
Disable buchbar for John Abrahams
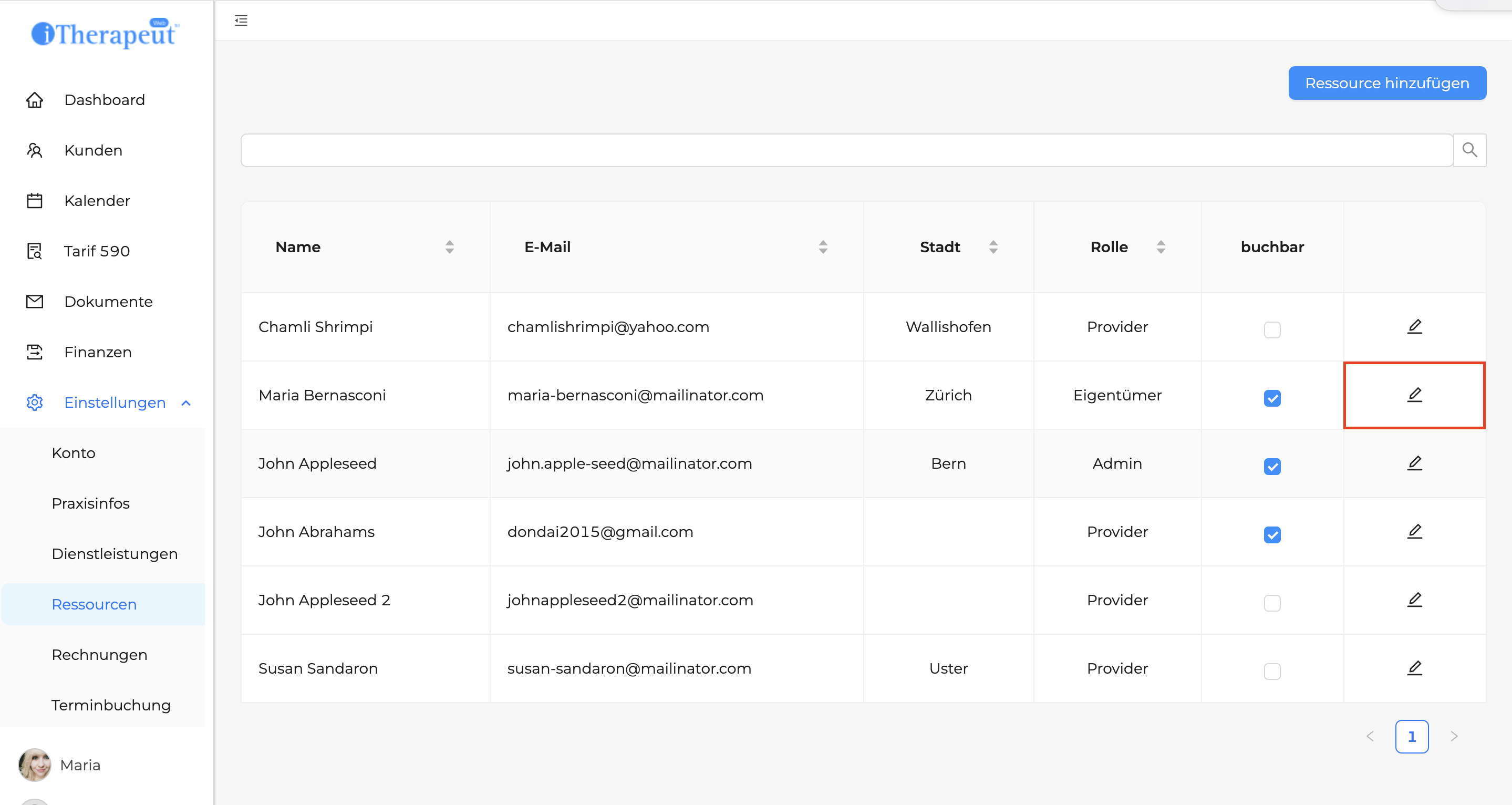1272,535
